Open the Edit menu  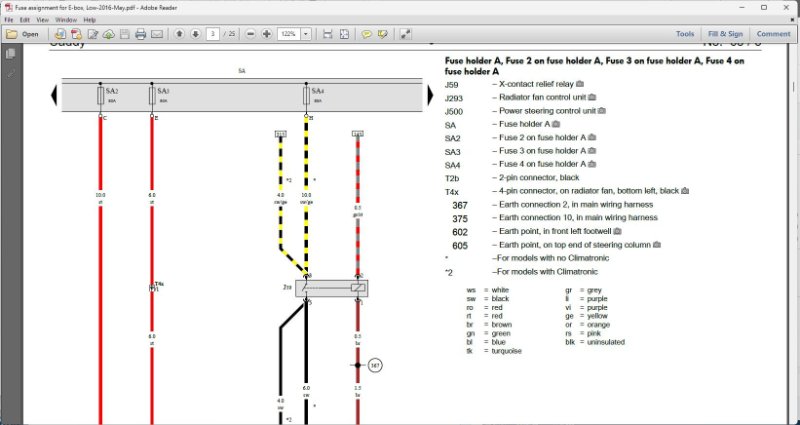tap(24, 20)
